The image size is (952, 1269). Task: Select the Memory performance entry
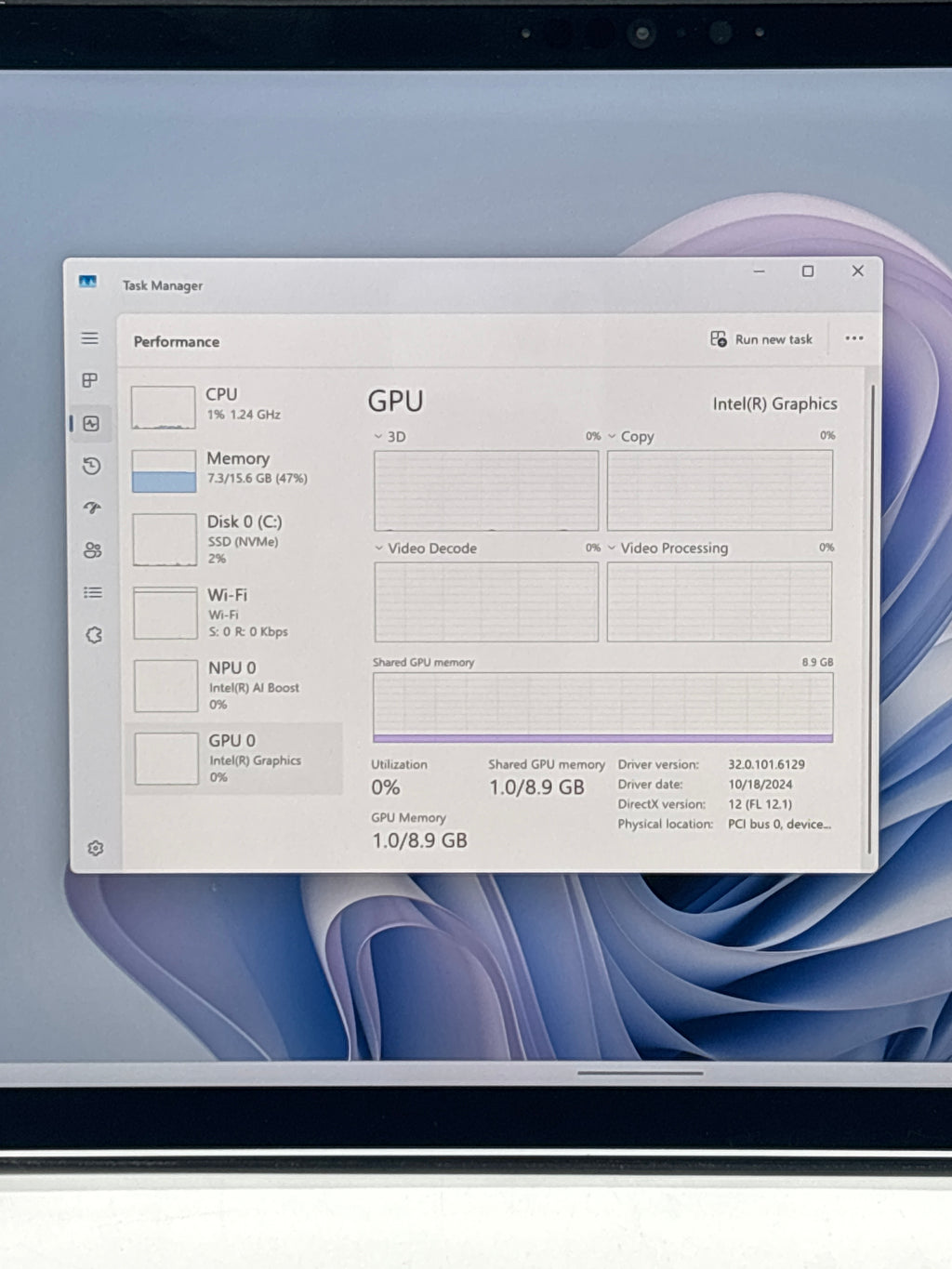pos(234,469)
